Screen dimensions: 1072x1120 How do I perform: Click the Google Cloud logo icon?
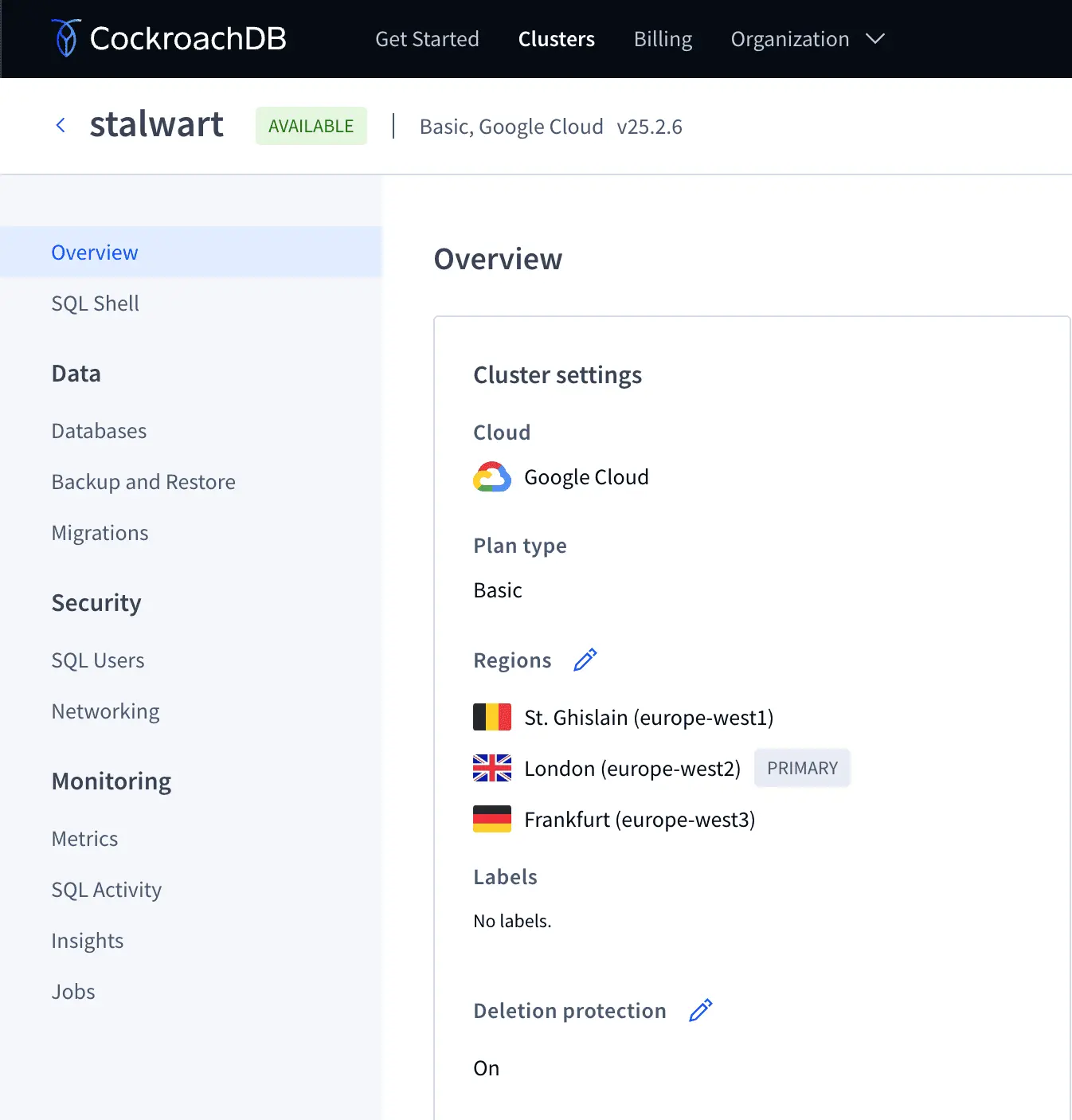click(492, 477)
